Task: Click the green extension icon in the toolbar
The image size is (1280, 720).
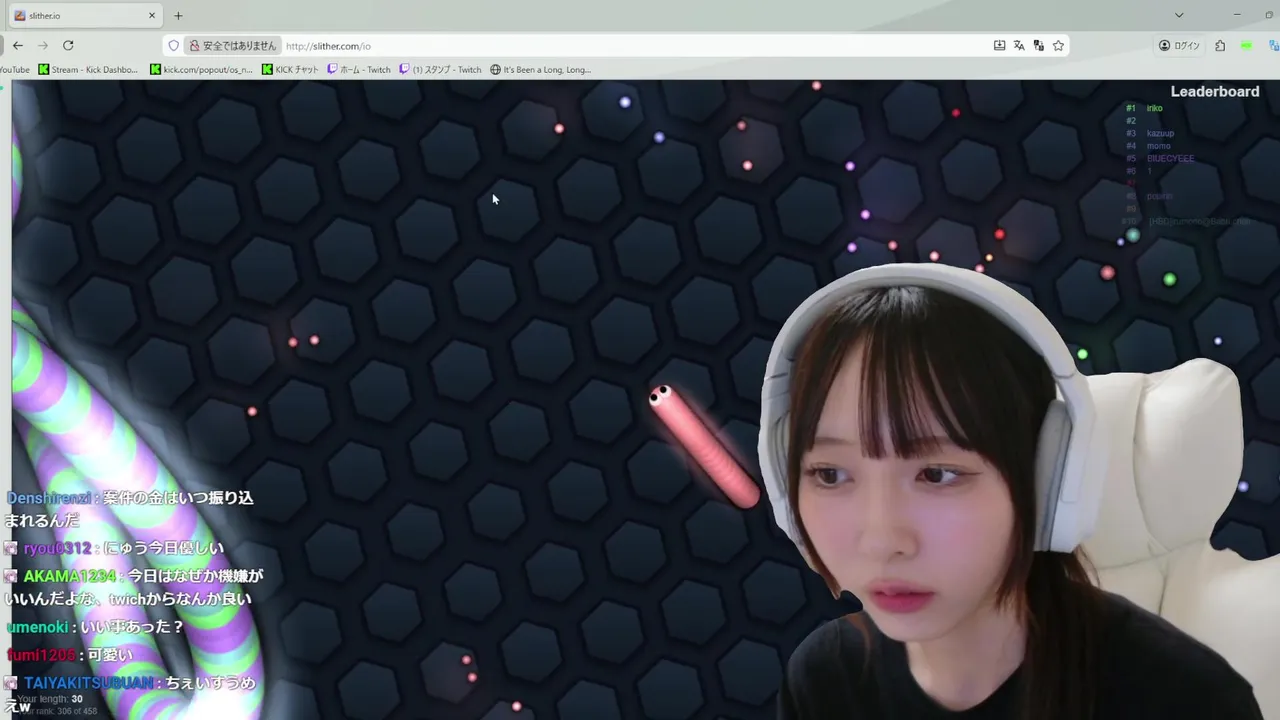Action: (x=1246, y=45)
